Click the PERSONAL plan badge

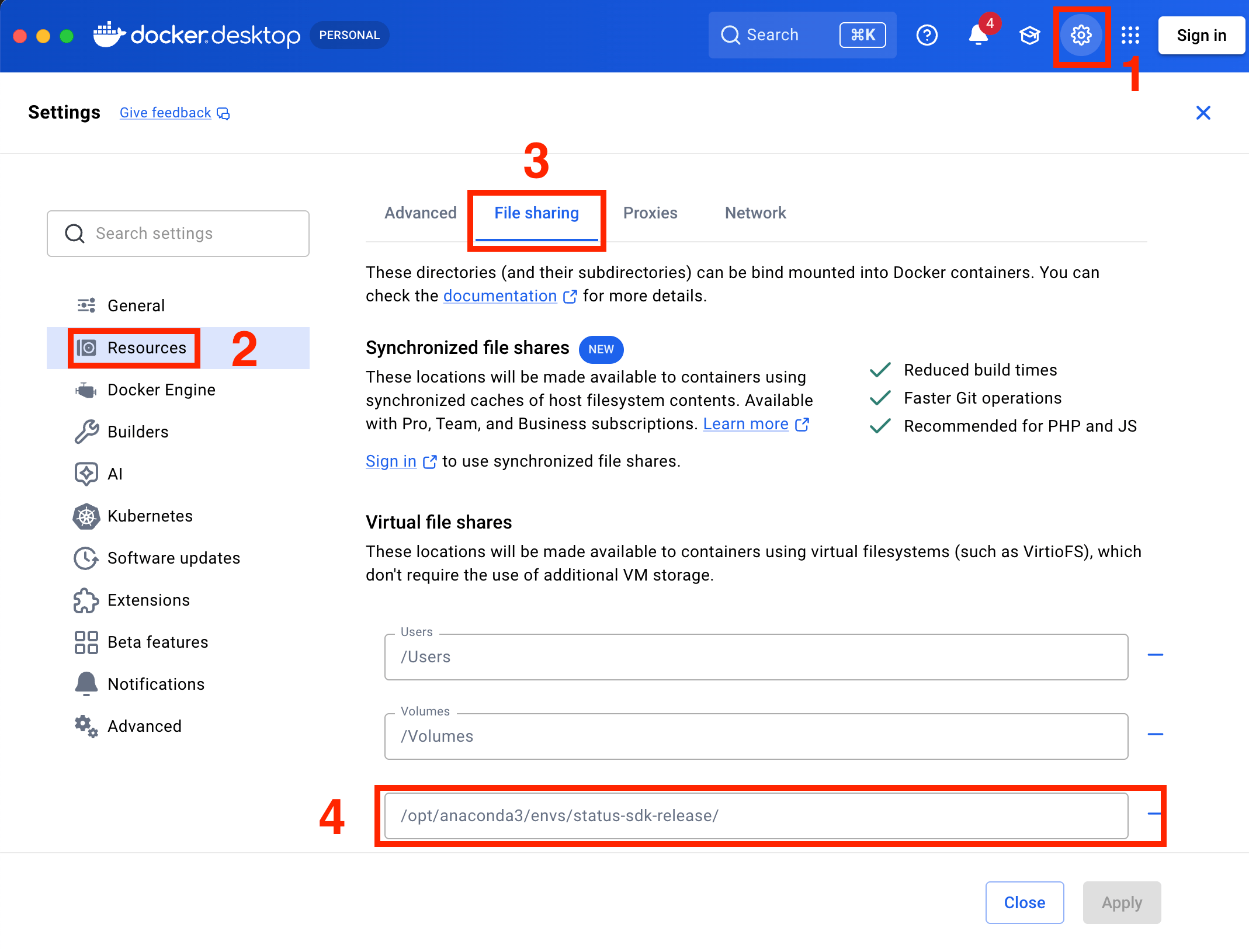349,36
